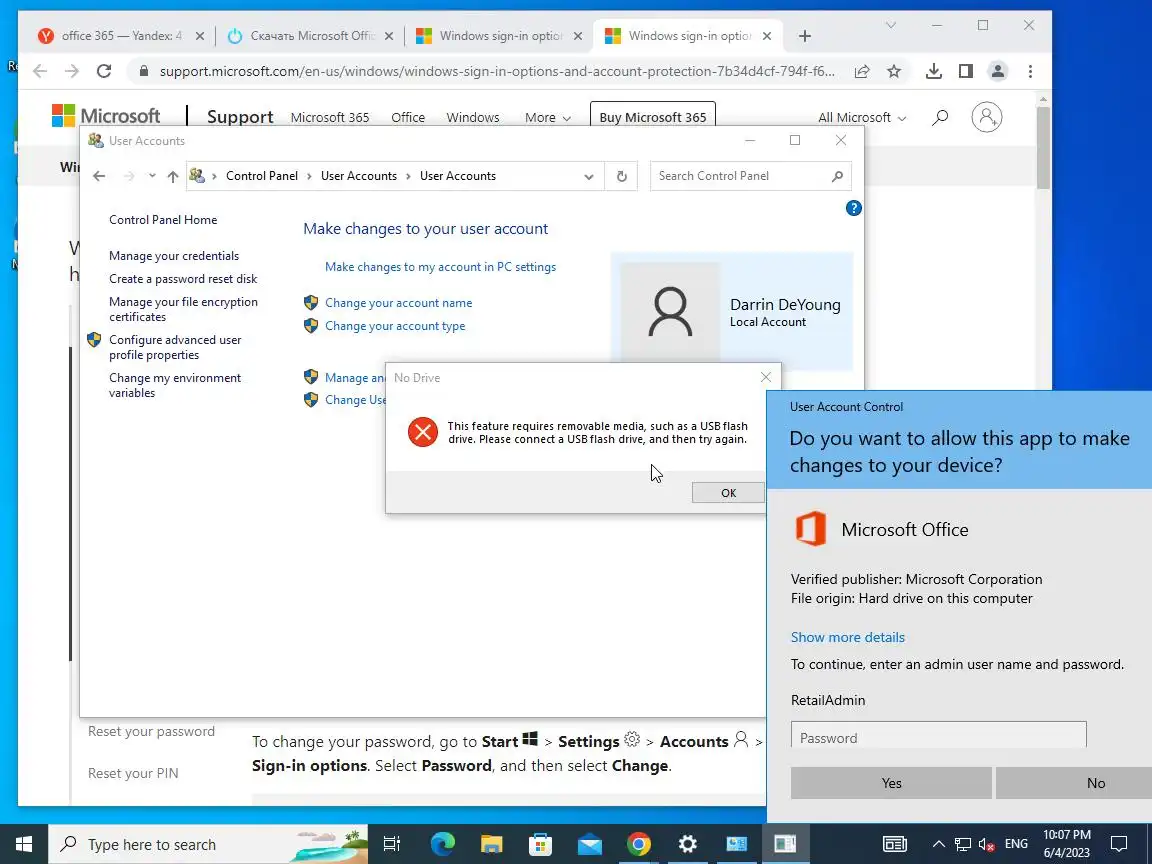
Task: Open recent locations dropdown in User Accounts
Action: 151,176
